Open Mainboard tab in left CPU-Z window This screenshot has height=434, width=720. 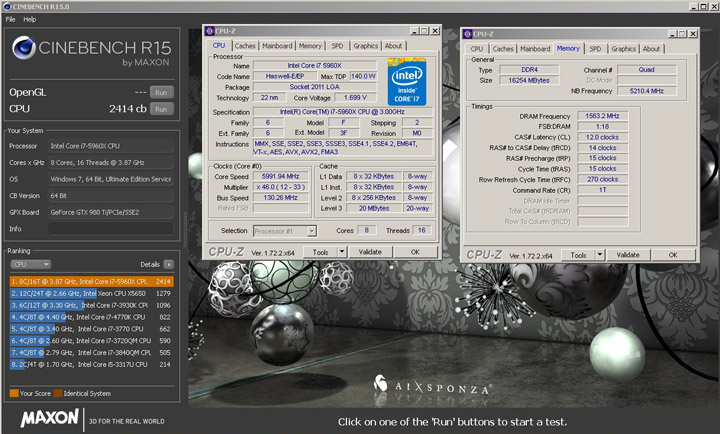(277, 46)
